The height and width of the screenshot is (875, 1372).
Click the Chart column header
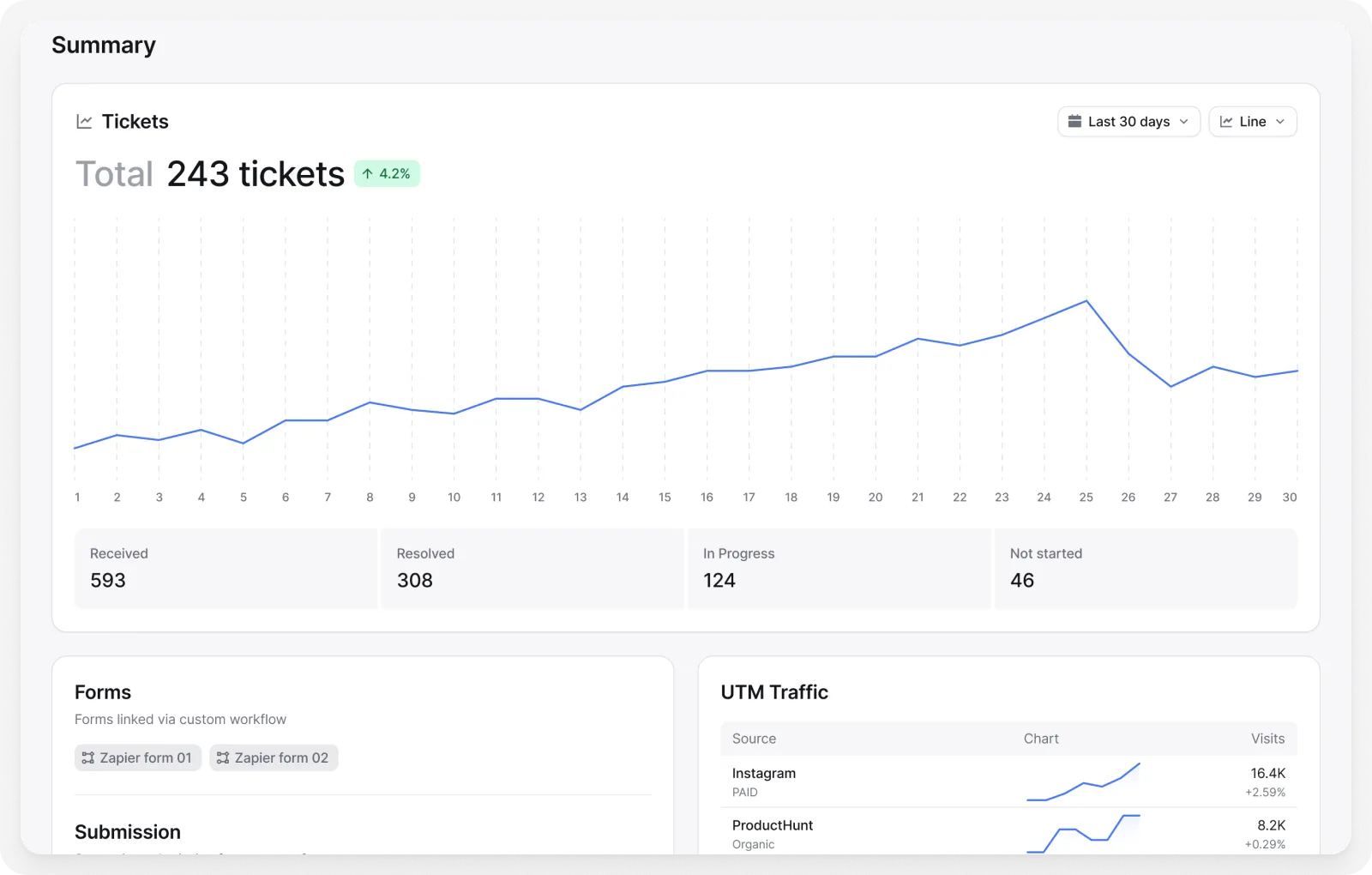1041,739
